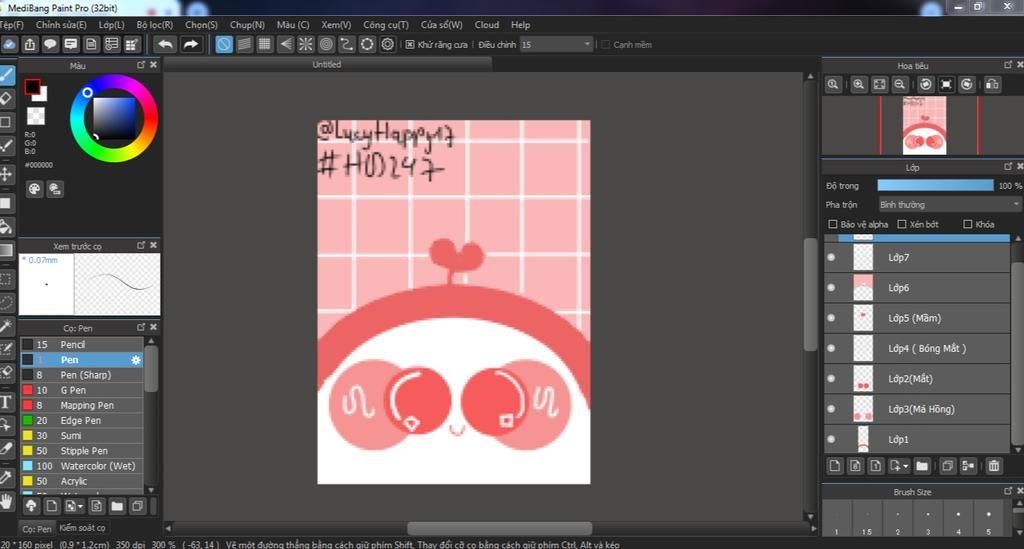Open the Pha trộn blending mode dropdown

[x=949, y=204]
